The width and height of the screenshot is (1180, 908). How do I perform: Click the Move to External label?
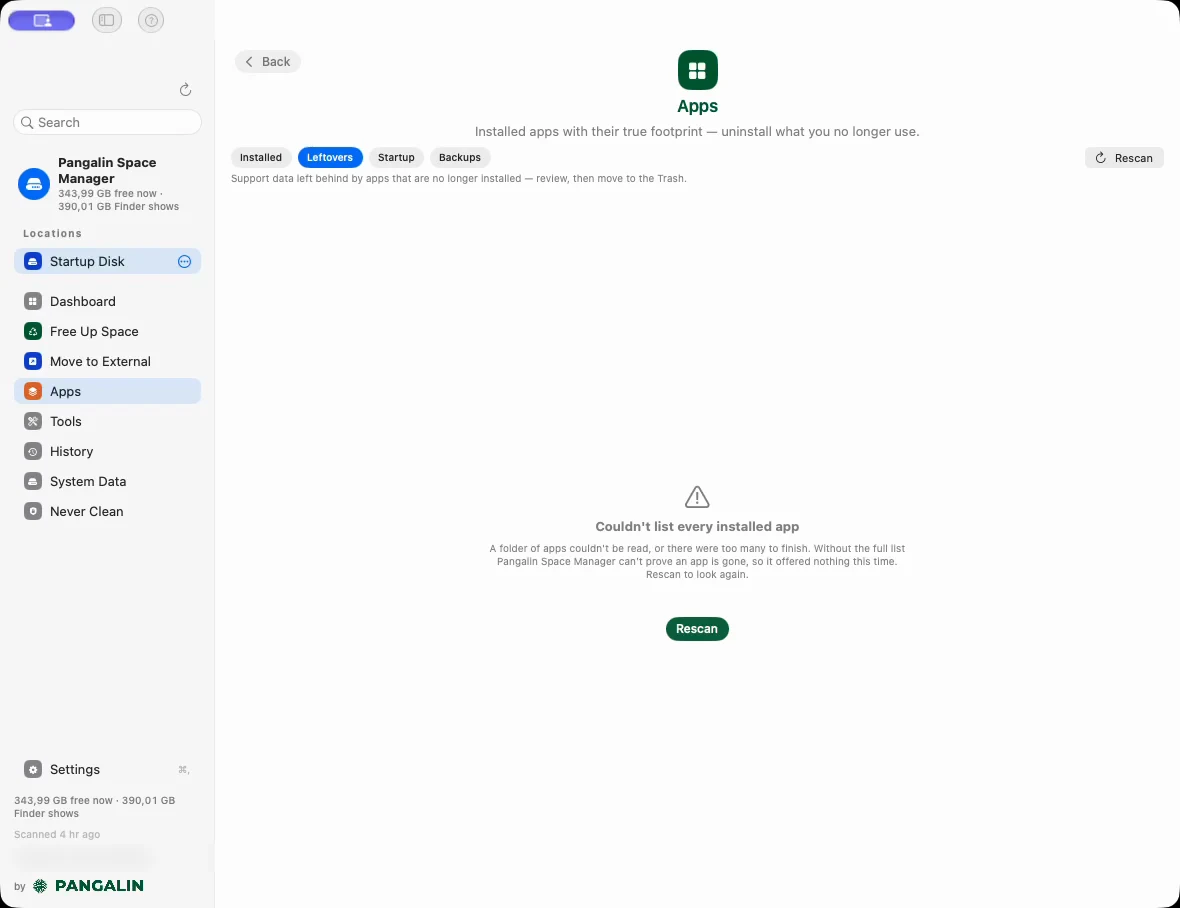click(x=100, y=361)
